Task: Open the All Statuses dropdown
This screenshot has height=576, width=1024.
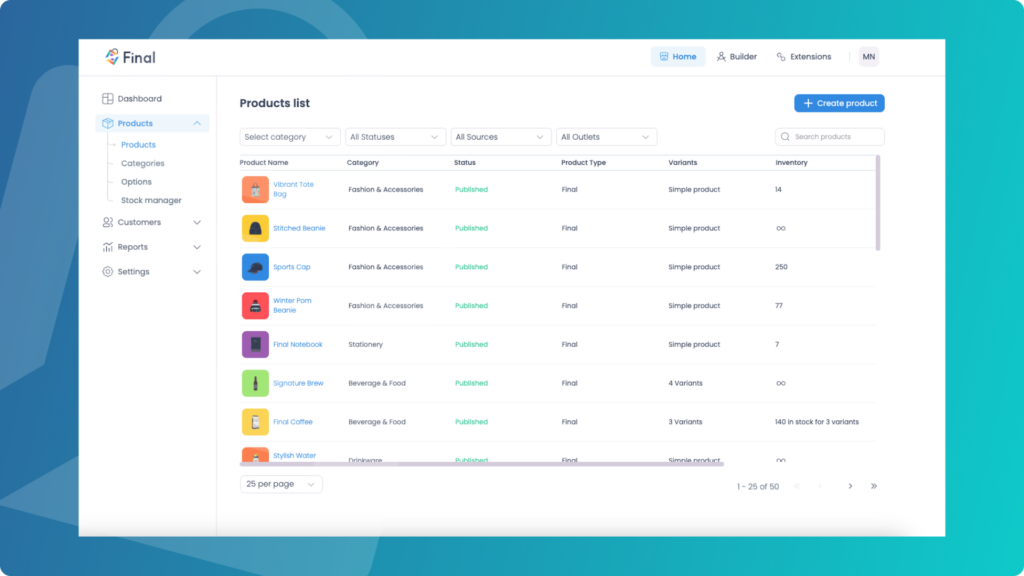Action: click(396, 137)
